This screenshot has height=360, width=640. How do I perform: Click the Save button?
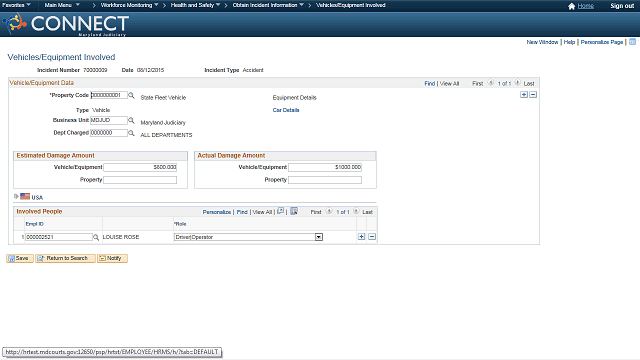click(x=20, y=258)
